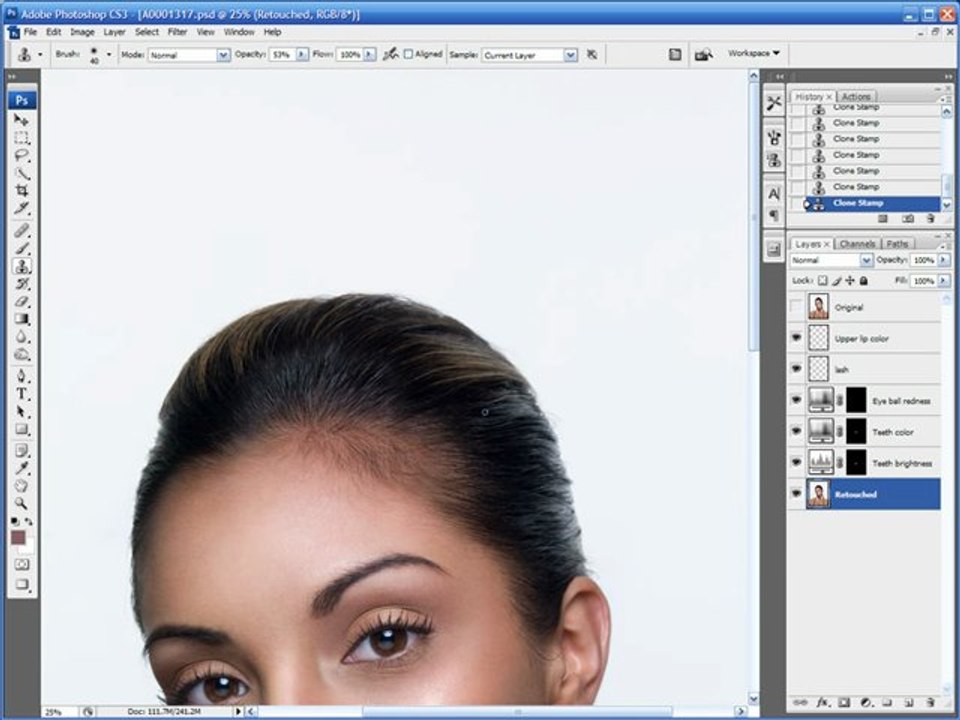Open the brush preset picker arrow
The width and height of the screenshot is (960, 720).
click(109, 54)
